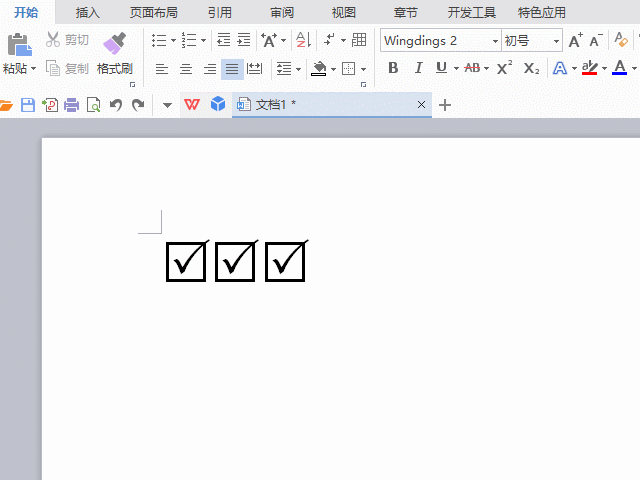Click the open folder icon

point(6,105)
